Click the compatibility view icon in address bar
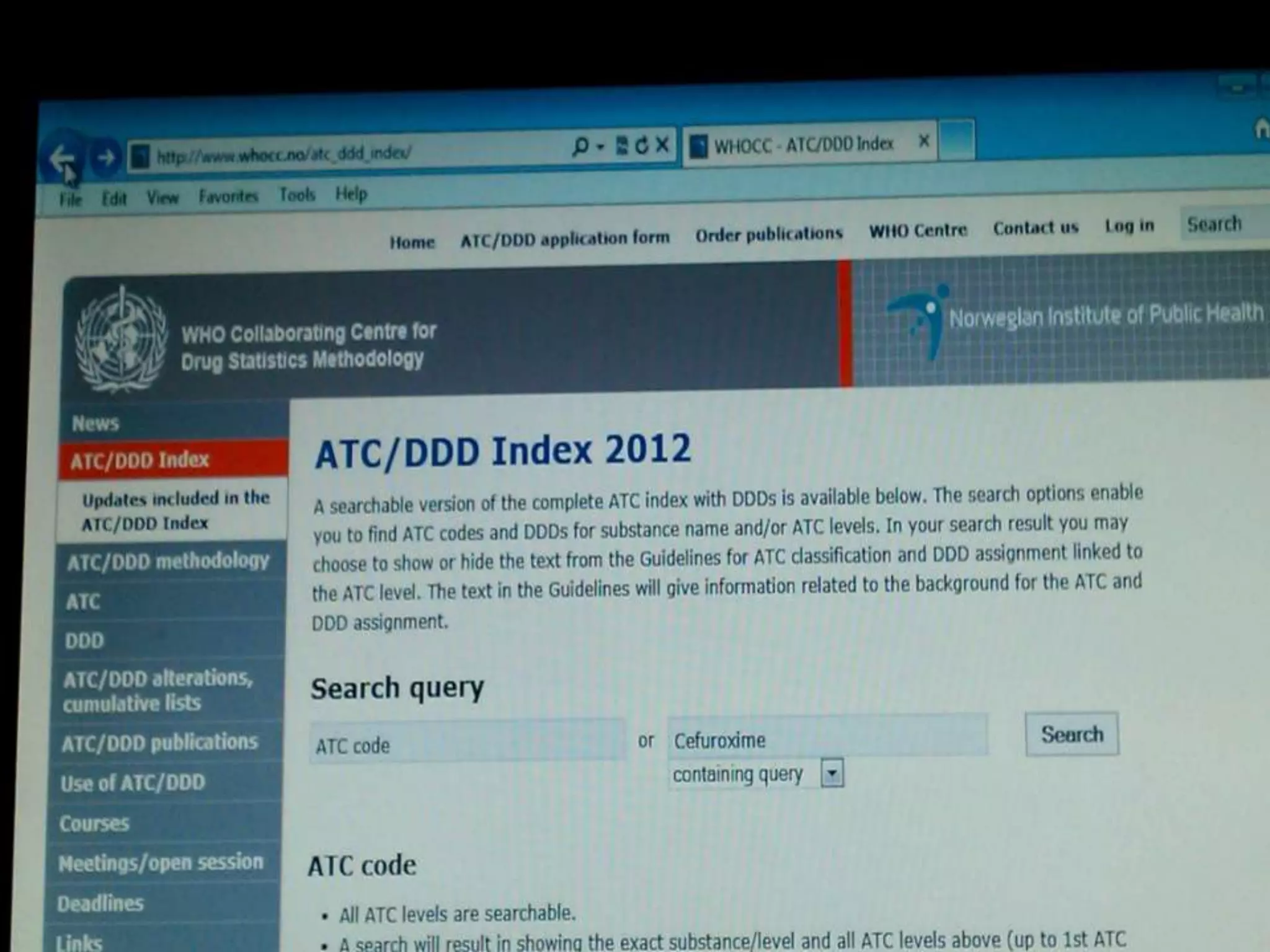Image resolution: width=1270 pixels, height=952 pixels. pos(622,146)
